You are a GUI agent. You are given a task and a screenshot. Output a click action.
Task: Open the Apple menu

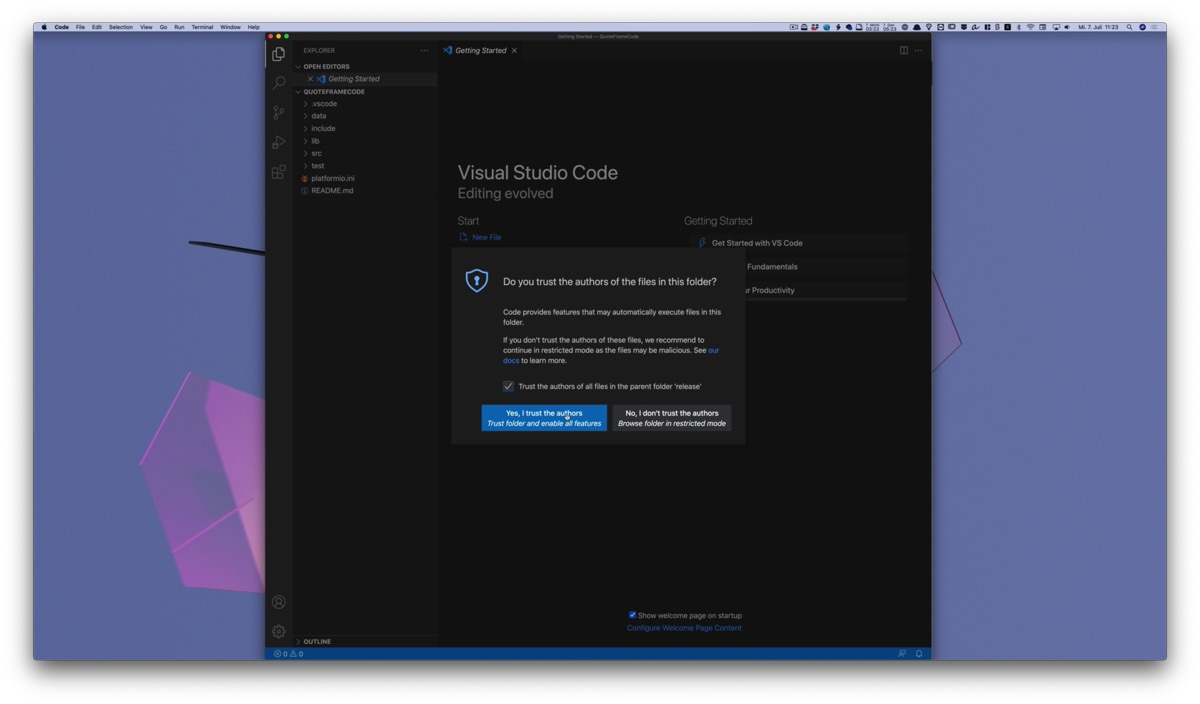click(44, 27)
